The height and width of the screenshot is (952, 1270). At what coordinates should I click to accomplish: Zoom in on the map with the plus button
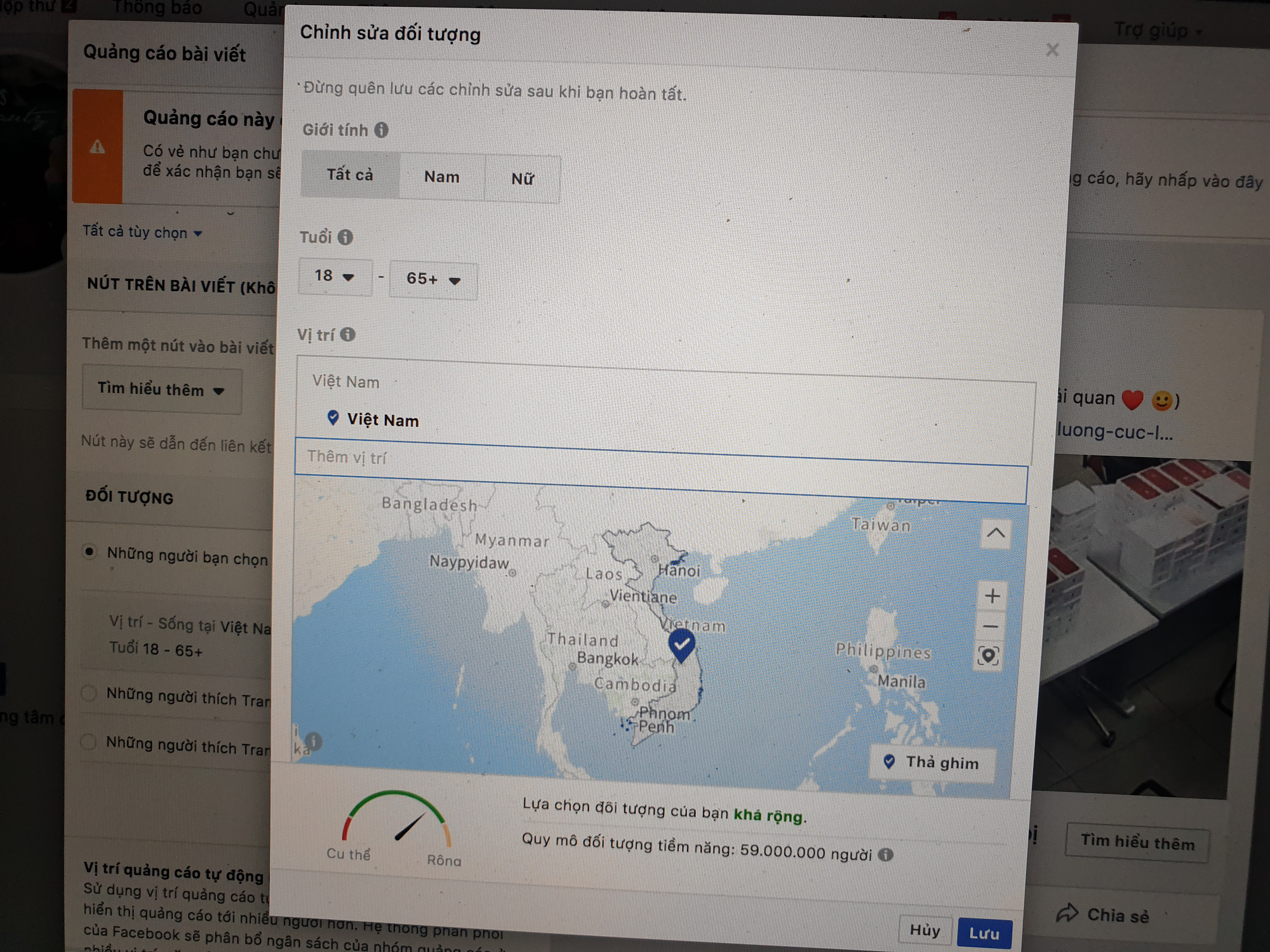coord(992,596)
